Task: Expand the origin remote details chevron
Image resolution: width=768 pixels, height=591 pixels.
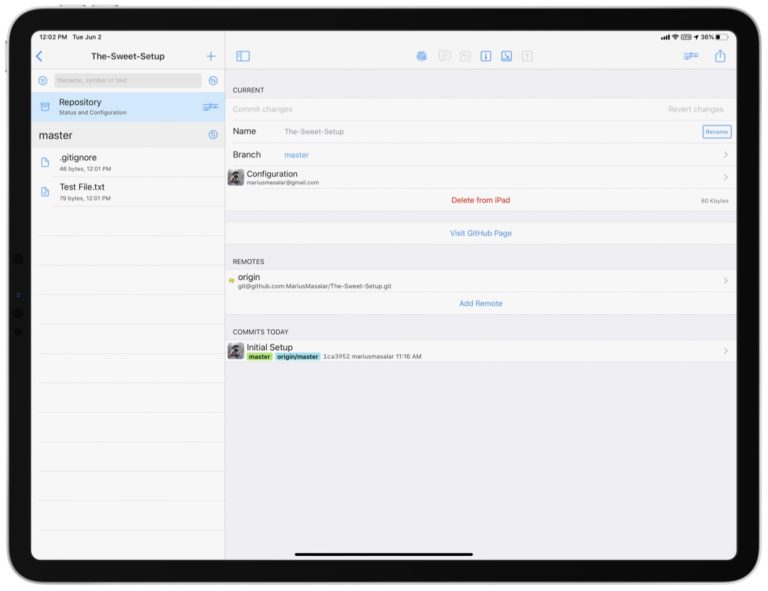Action: 725,281
